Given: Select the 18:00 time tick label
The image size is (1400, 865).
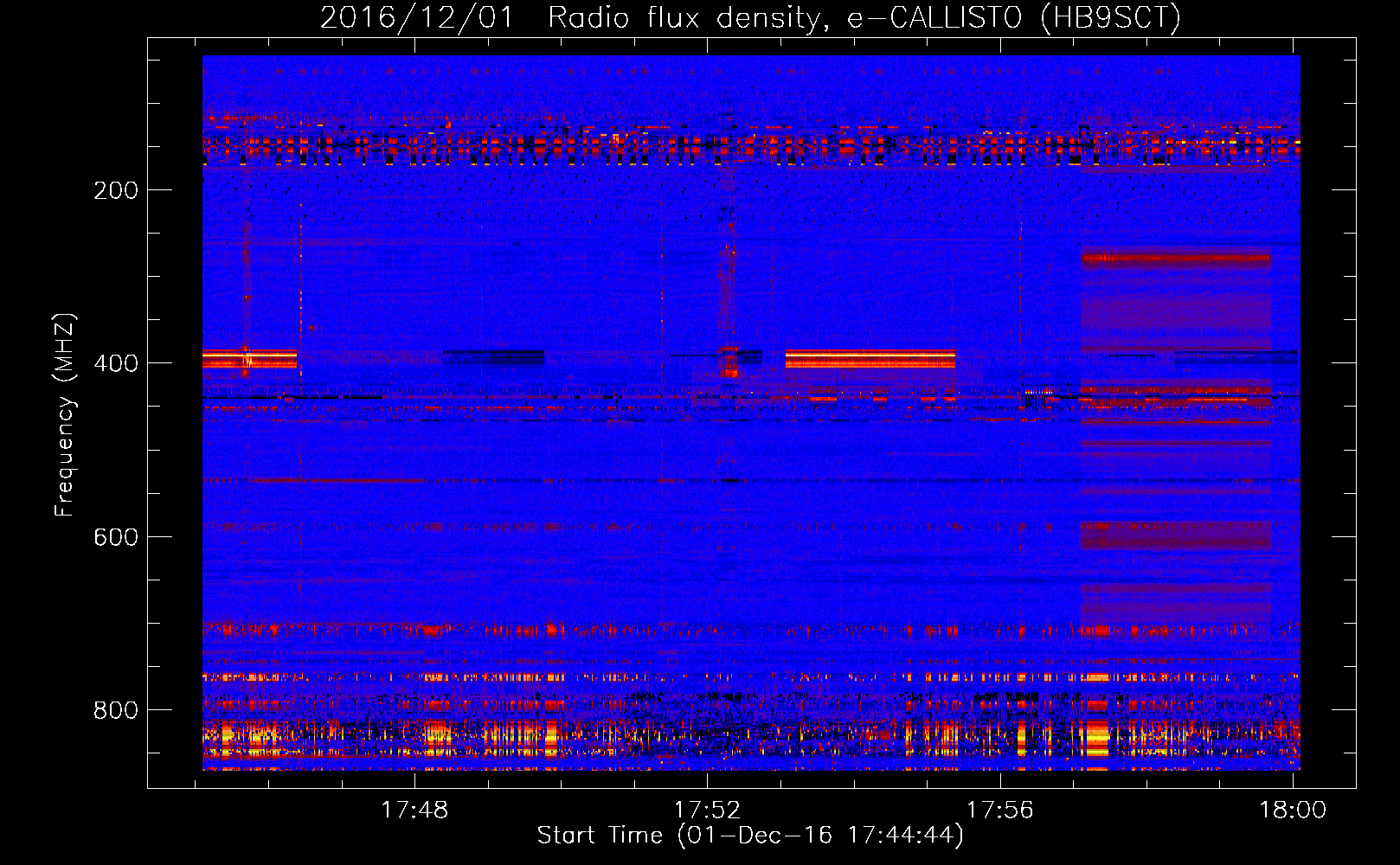Looking at the screenshot, I should pos(1292,810).
